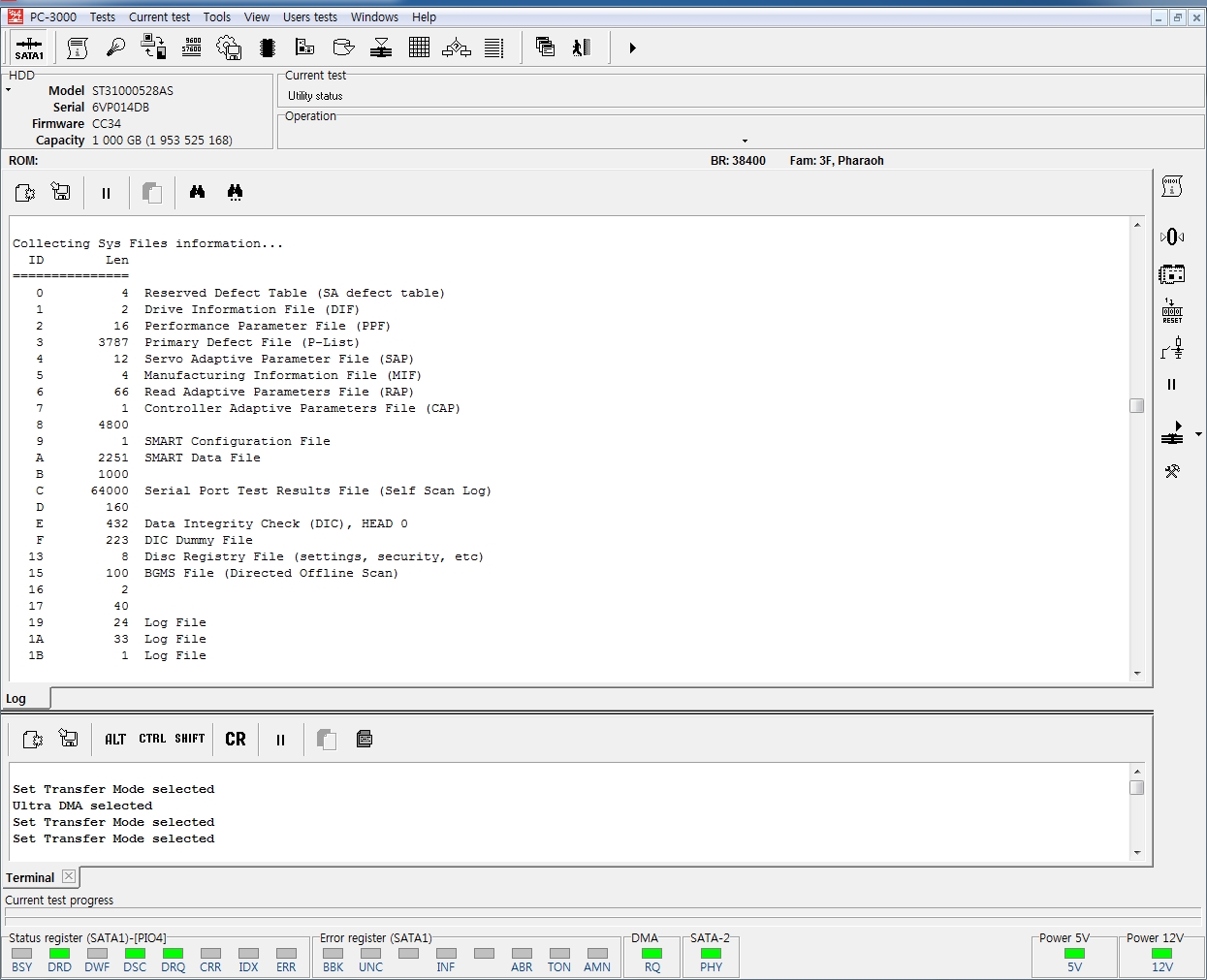The height and width of the screenshot is (980, 1207).
Task: Click the pause icon in the right sidebar
Action: pyautogui.click(x=1172, y=385)
